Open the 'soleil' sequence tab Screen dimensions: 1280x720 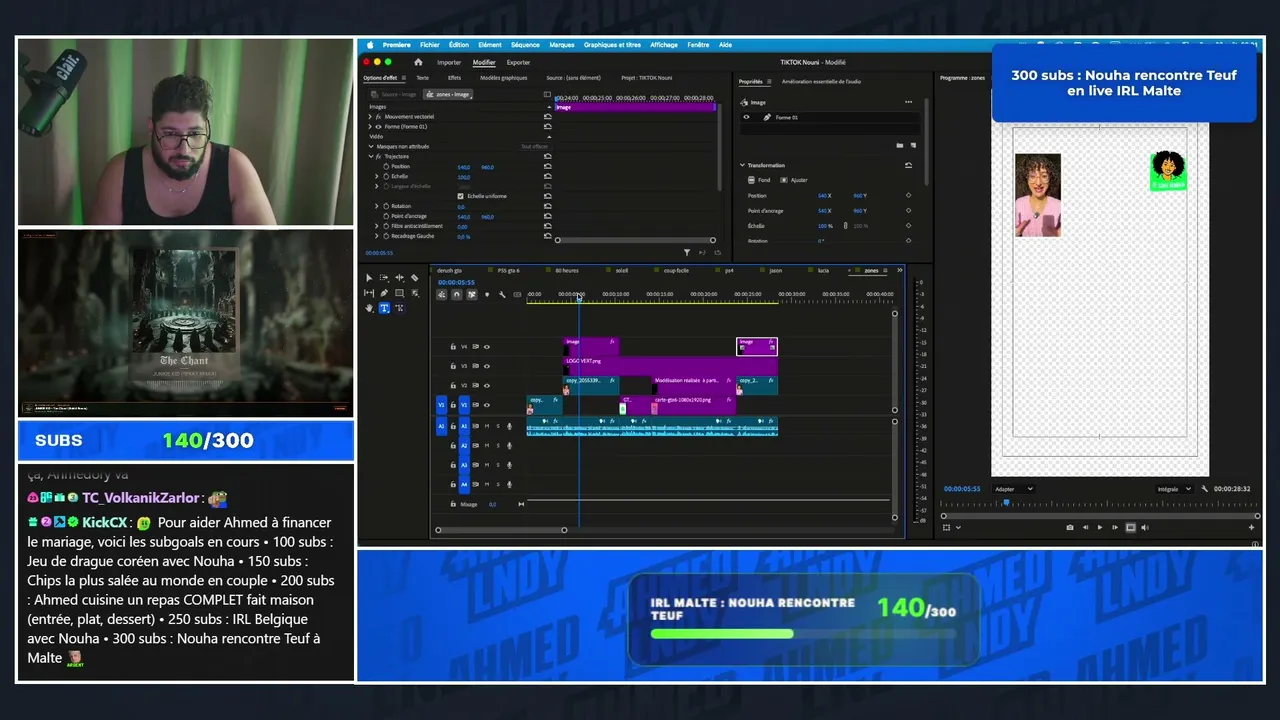pyautogui.click(x=621, y=270)
